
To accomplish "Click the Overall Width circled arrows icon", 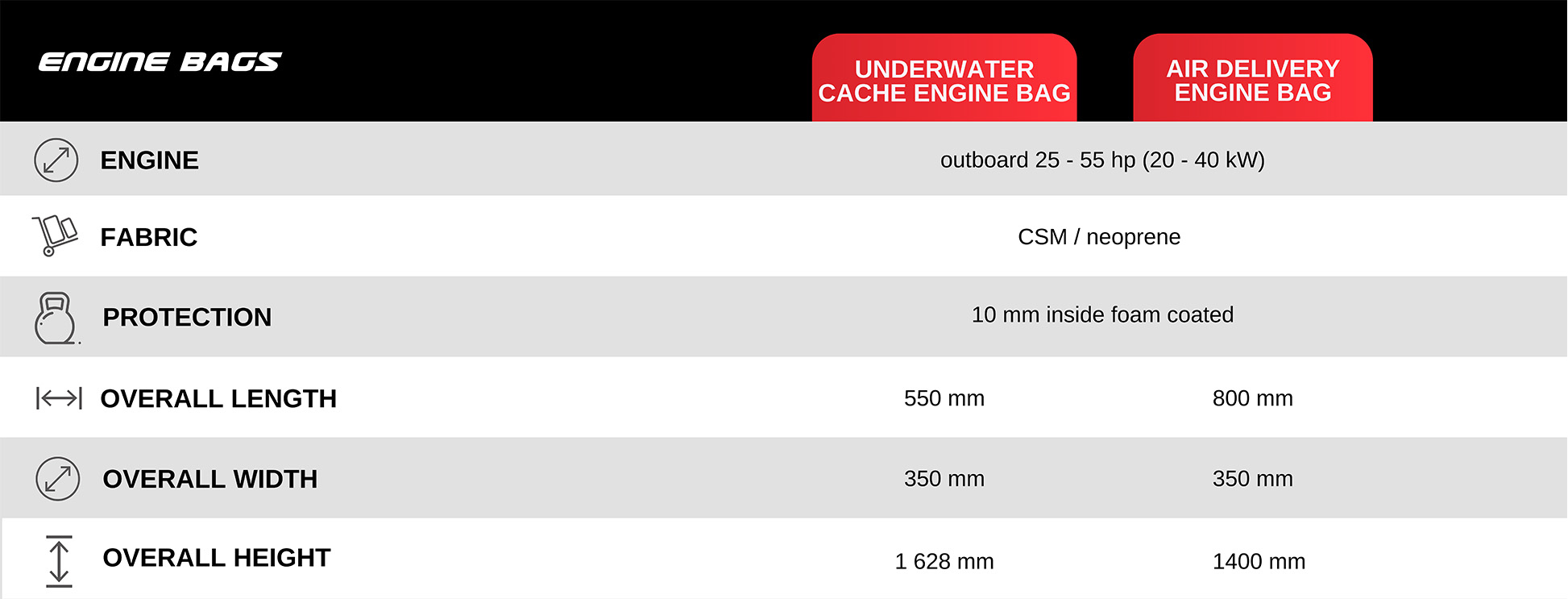I will coord(58,479).
